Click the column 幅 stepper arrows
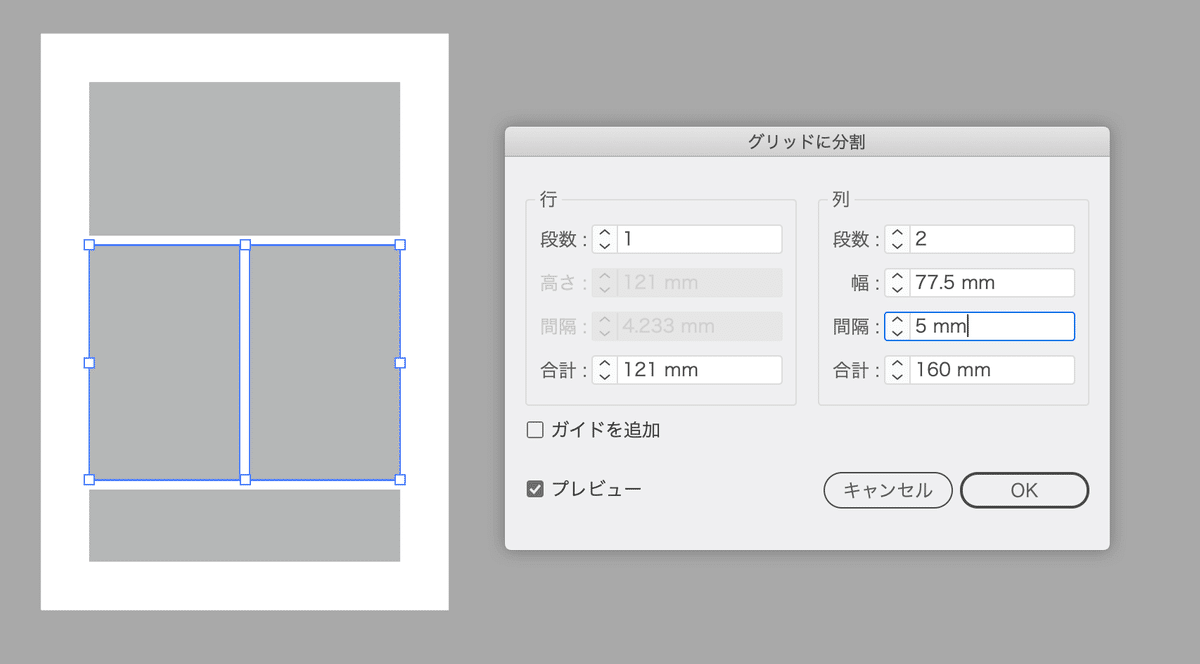1200x664 pixels. [x=897, y=283]
